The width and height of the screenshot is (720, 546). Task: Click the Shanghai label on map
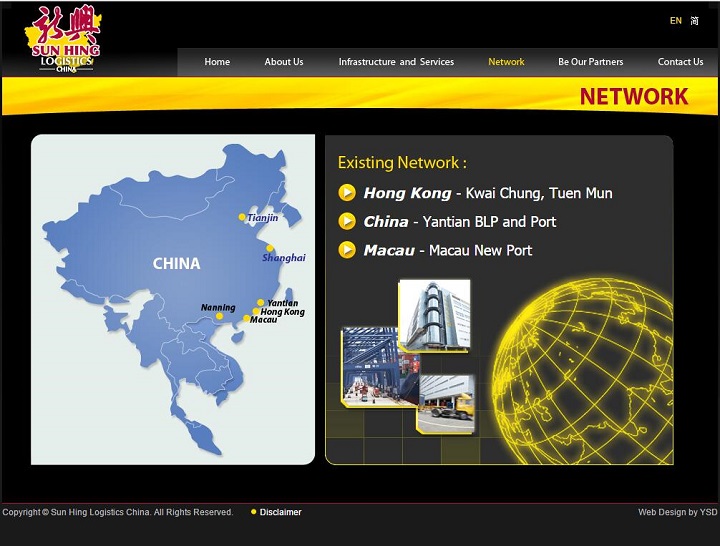(284, 258)
